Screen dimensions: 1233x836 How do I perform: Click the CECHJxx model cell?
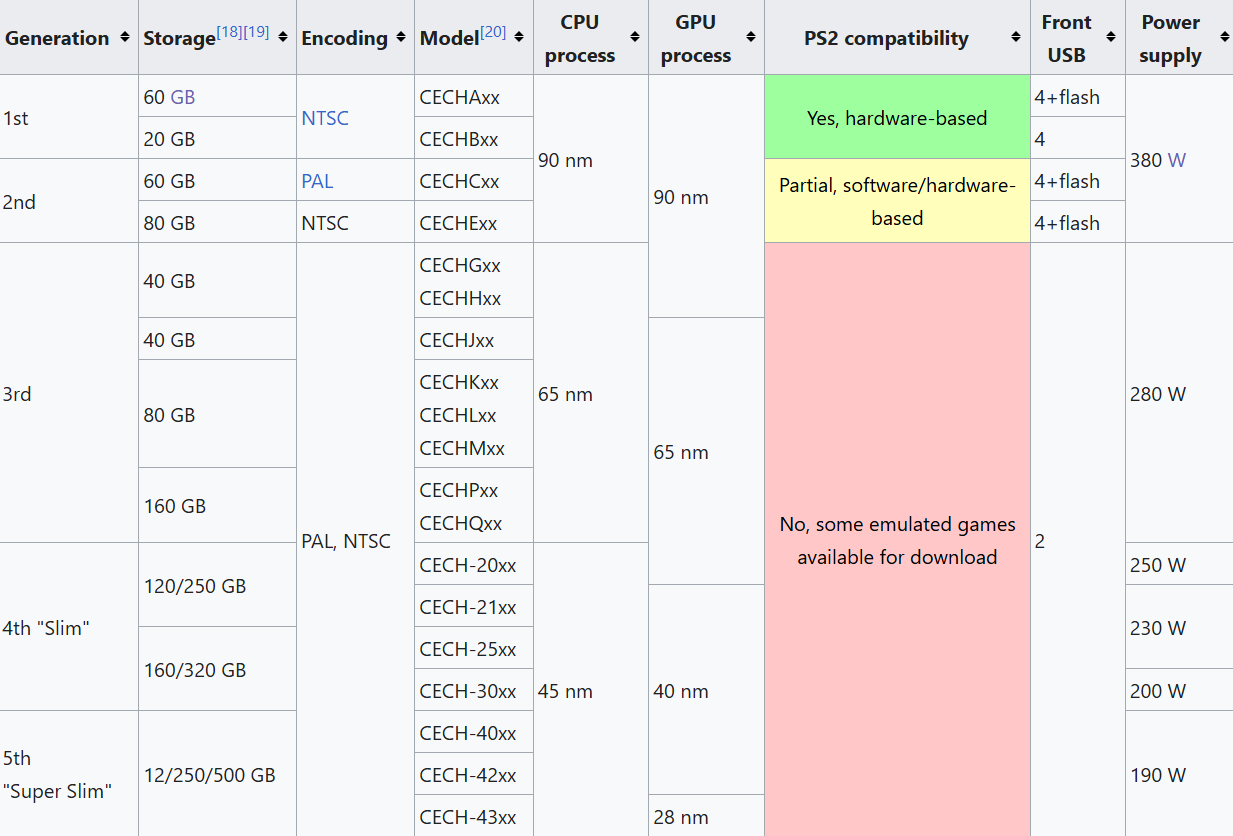(x=474, y=339)
